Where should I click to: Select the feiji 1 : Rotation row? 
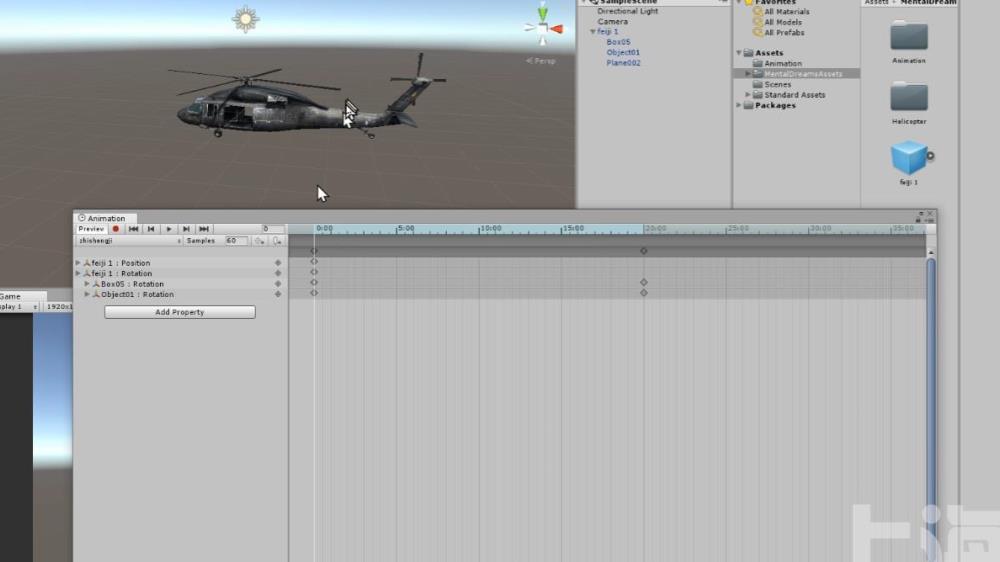tap(180, 273)
